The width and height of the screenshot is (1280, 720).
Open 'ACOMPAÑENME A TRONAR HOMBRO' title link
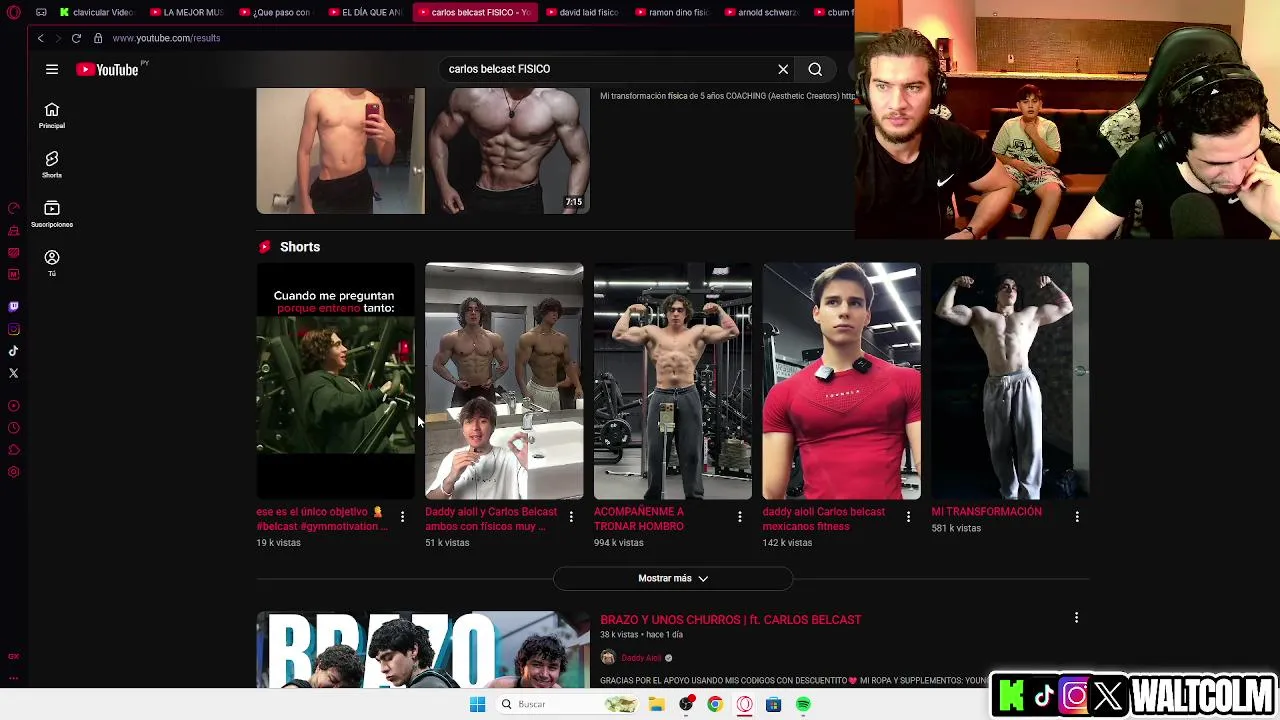click(639, 519)
